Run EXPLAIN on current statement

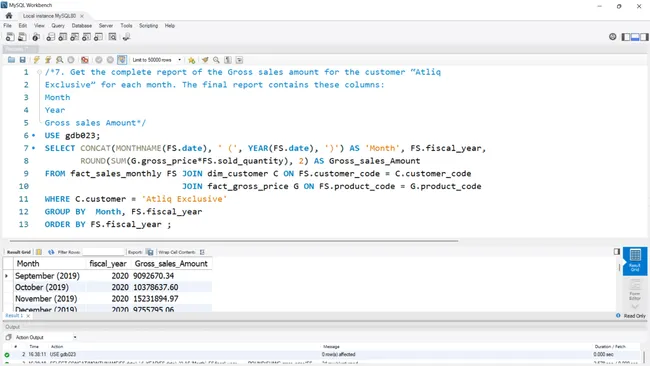60,60
